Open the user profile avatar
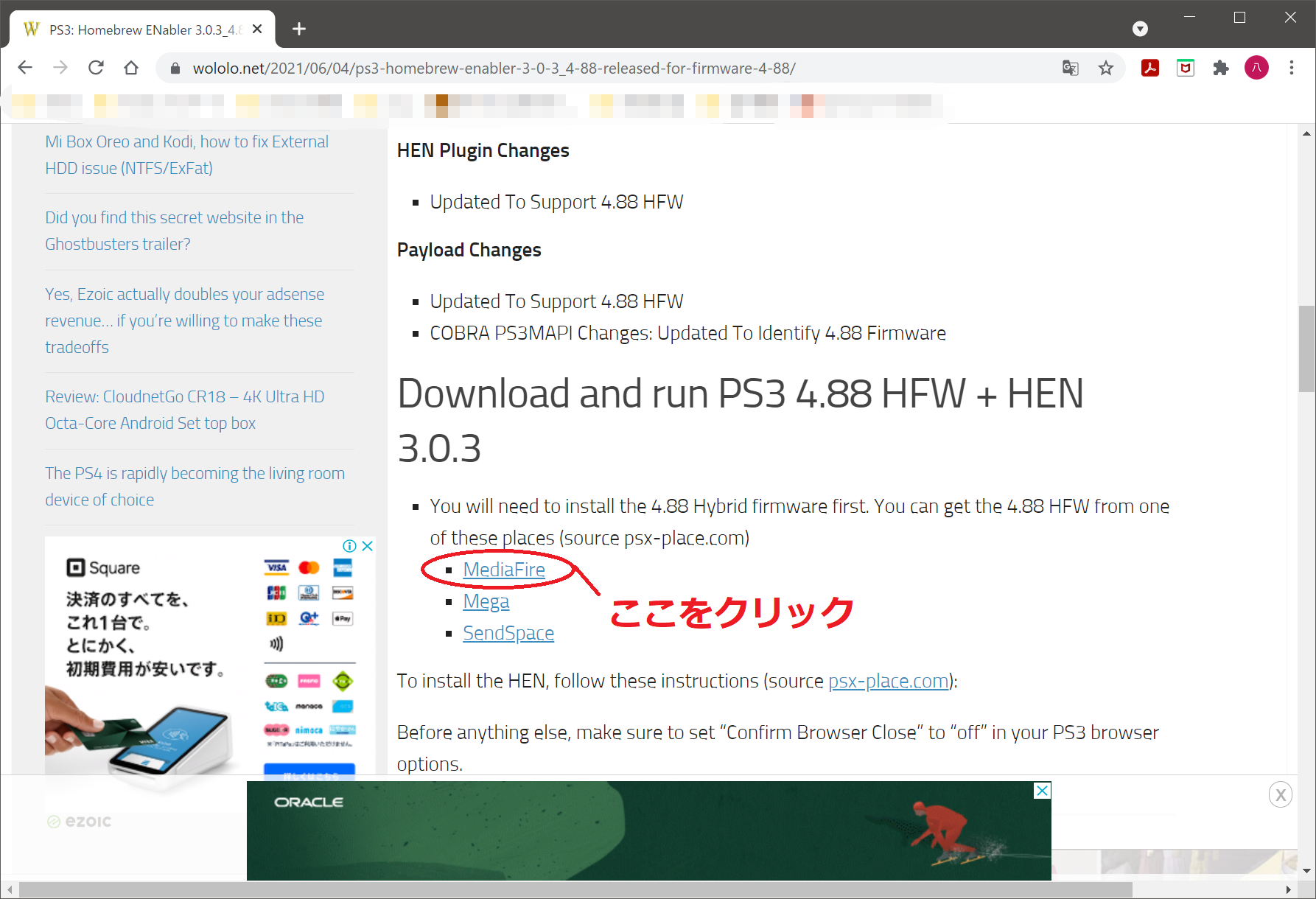 1256,68
